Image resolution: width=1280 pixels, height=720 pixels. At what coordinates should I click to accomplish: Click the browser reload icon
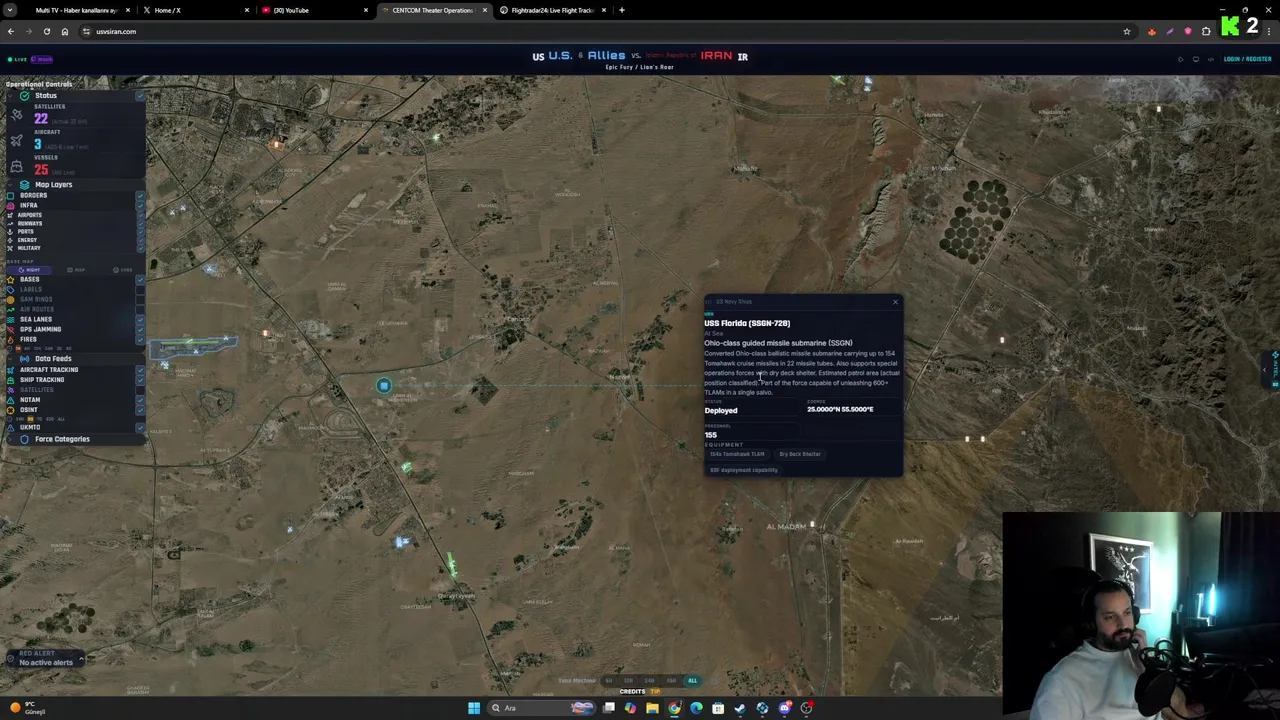click(46, 31)
